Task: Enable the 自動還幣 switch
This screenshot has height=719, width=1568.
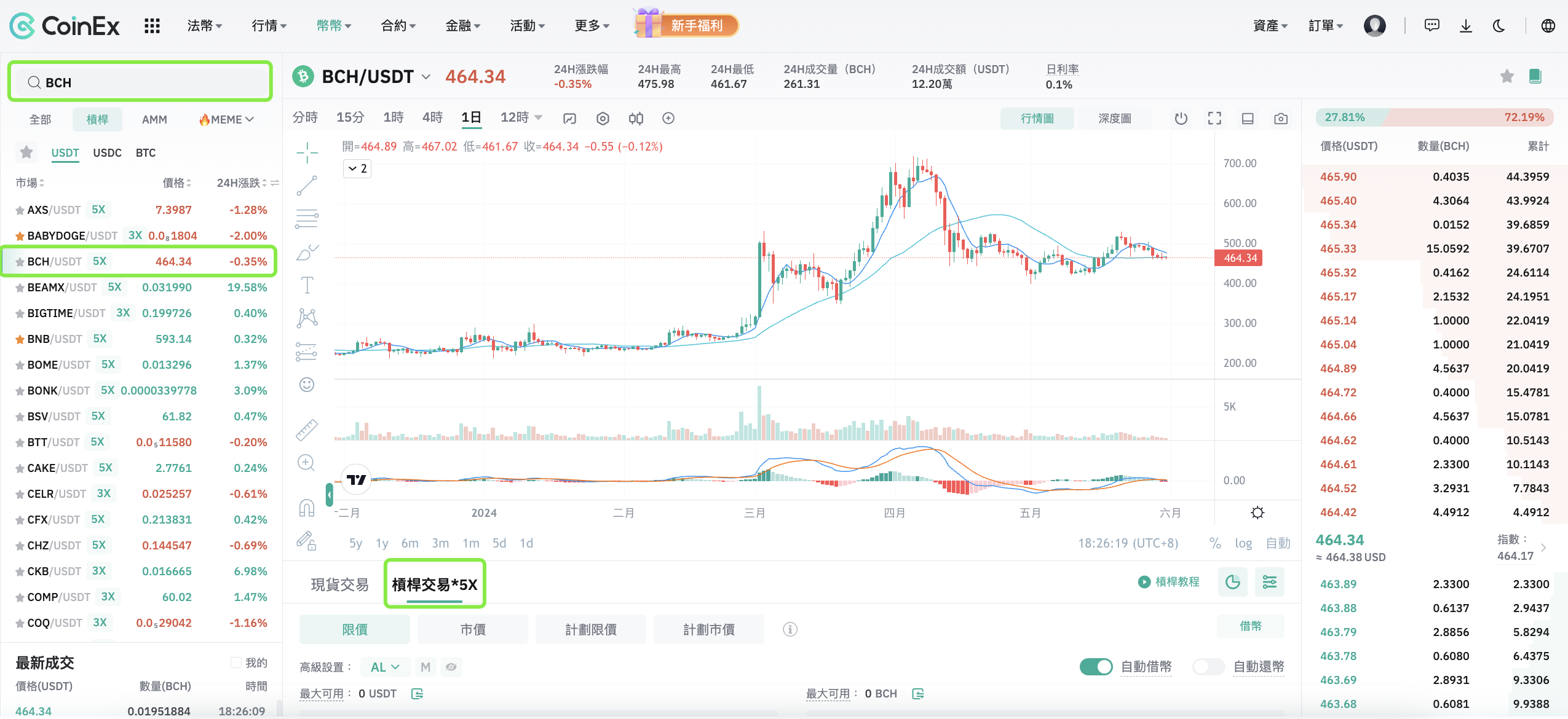Action: tap(1208, 667)
